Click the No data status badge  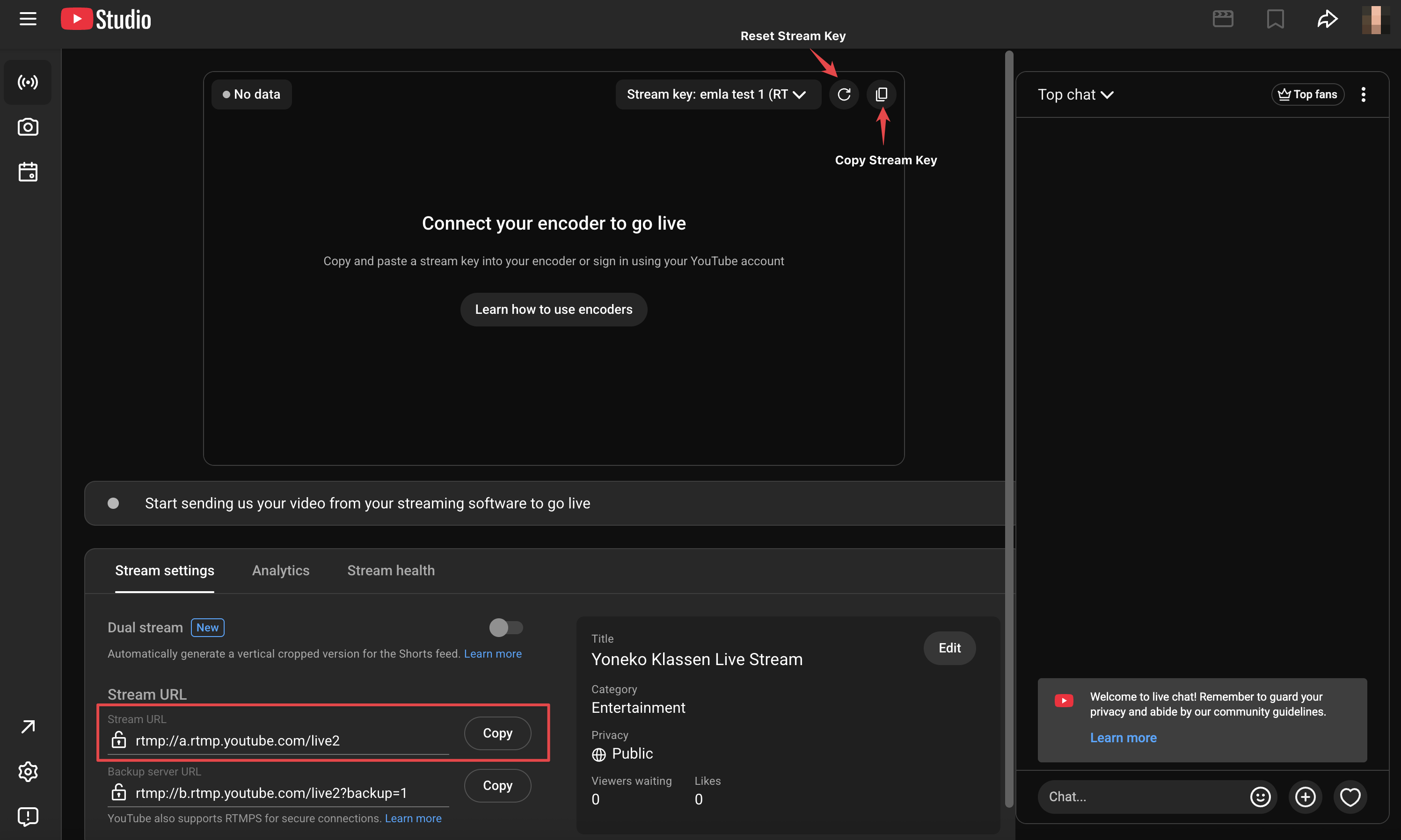pos(251,94)
